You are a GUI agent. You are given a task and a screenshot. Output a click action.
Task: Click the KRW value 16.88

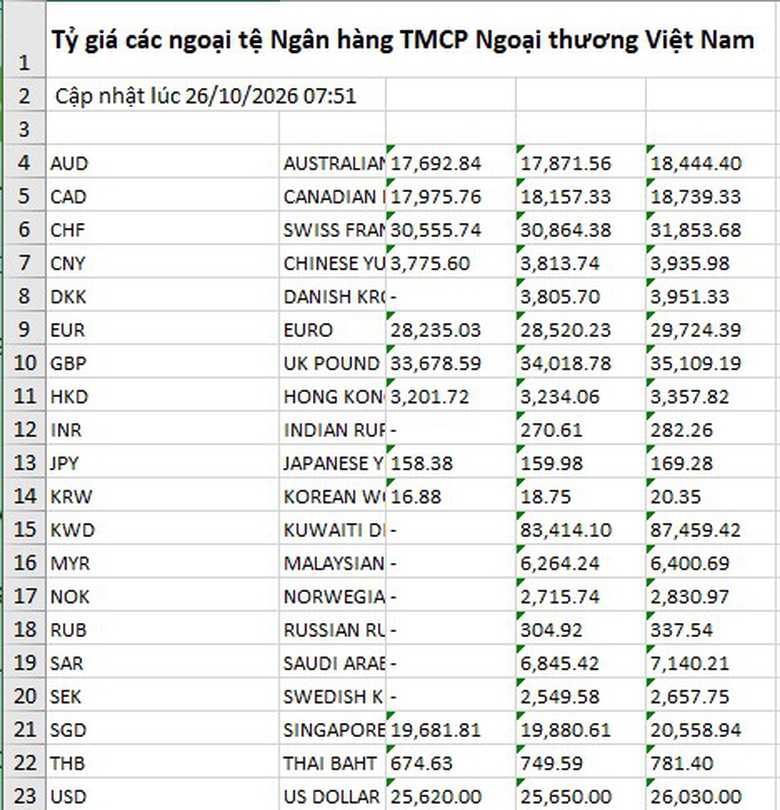pos(450,495)
